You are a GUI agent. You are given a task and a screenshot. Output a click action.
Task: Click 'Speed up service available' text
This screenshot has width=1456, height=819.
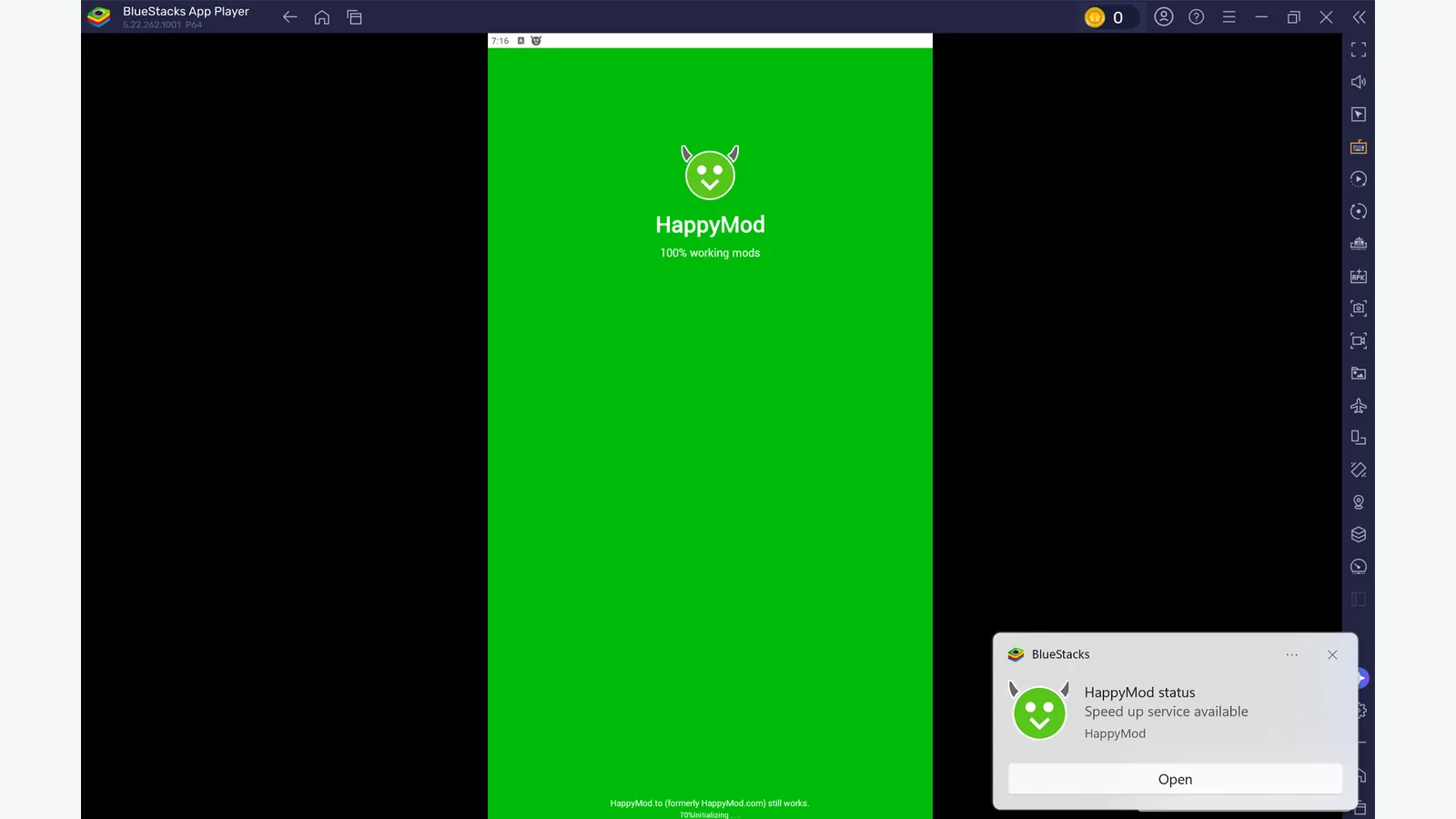[x=1166, y=712]
